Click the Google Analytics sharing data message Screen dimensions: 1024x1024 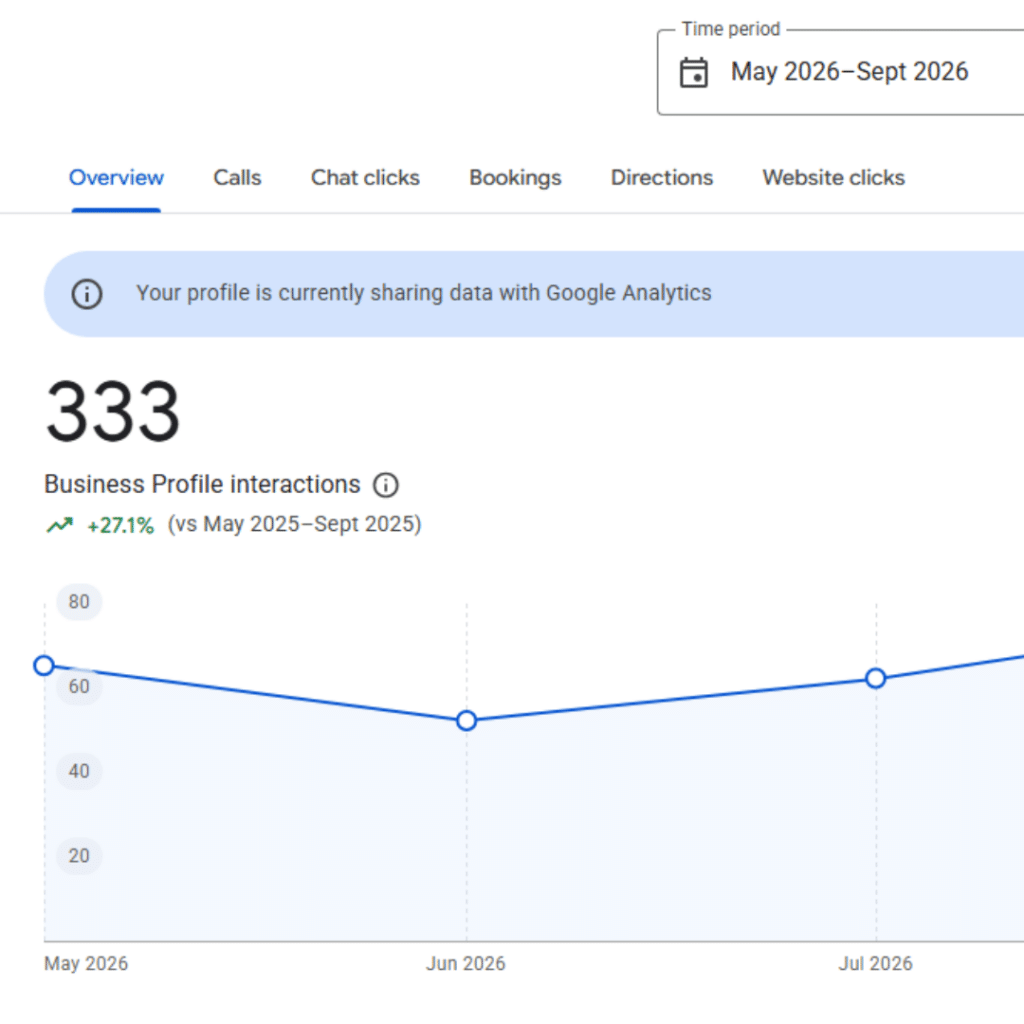click(424, 293)
